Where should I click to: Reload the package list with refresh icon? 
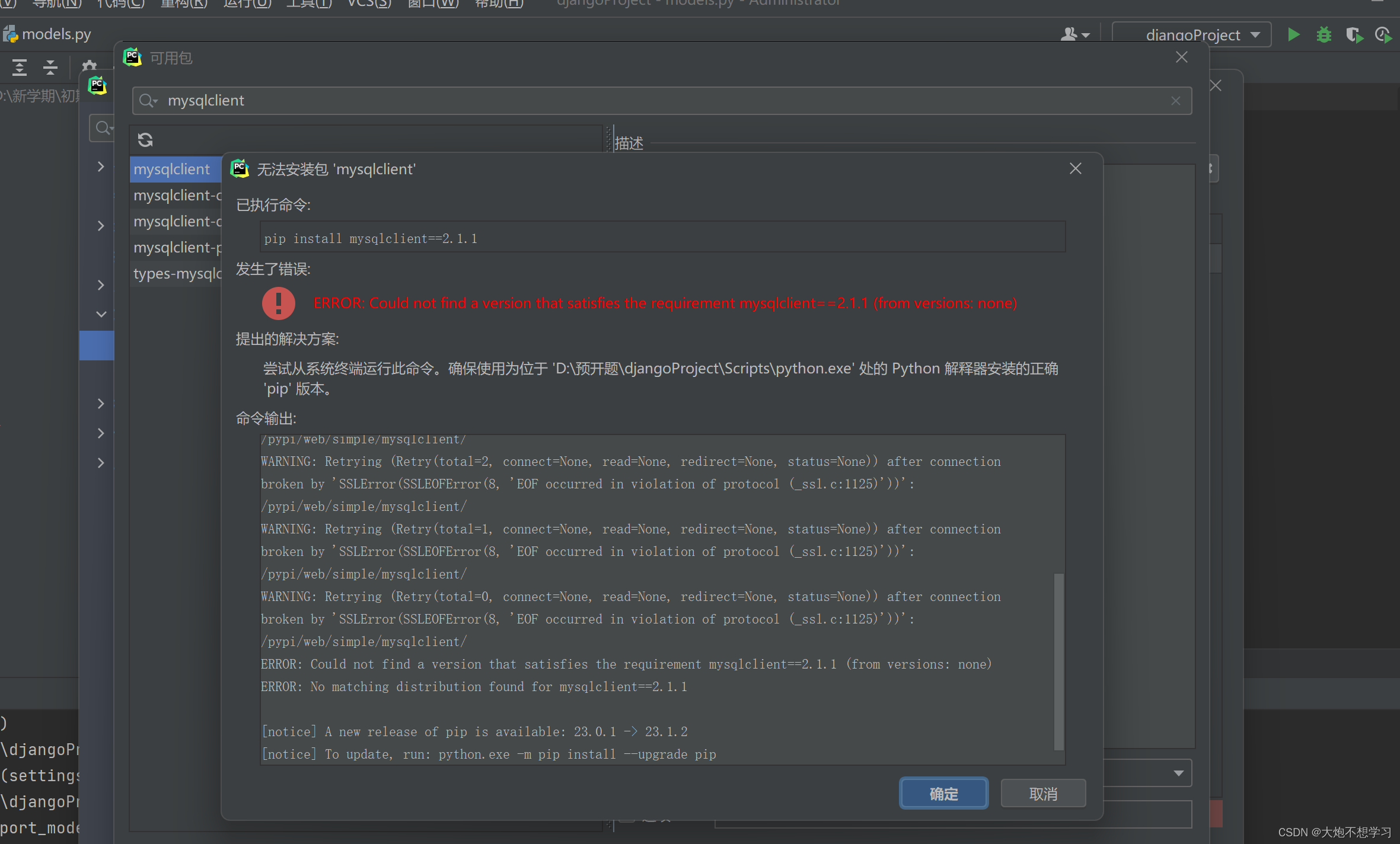point(145,140)
